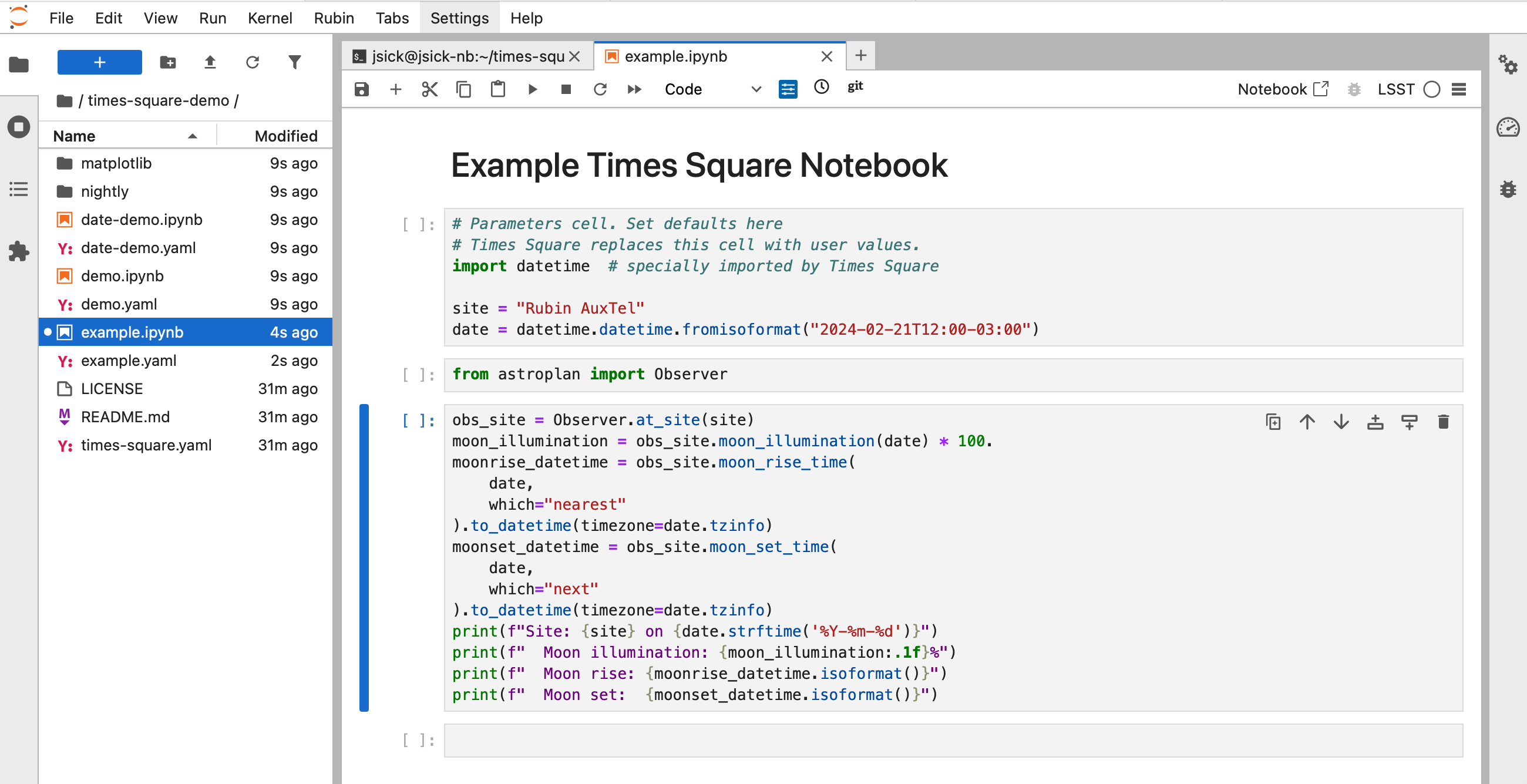This screenshot has height=784, width=1527.
Task: Refresh the file browser list
Action: click(x=253, y=62)
